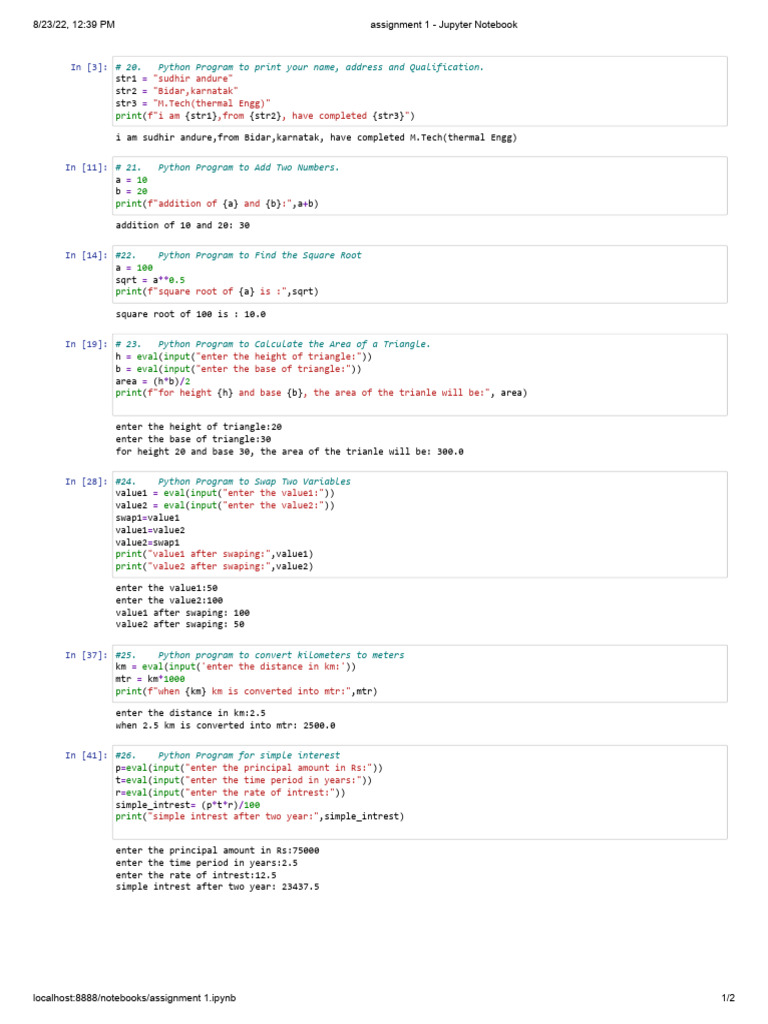Click the 'In [3]:' cell prompt
The height and width of the screenshot is (1024, 768).
89,67
